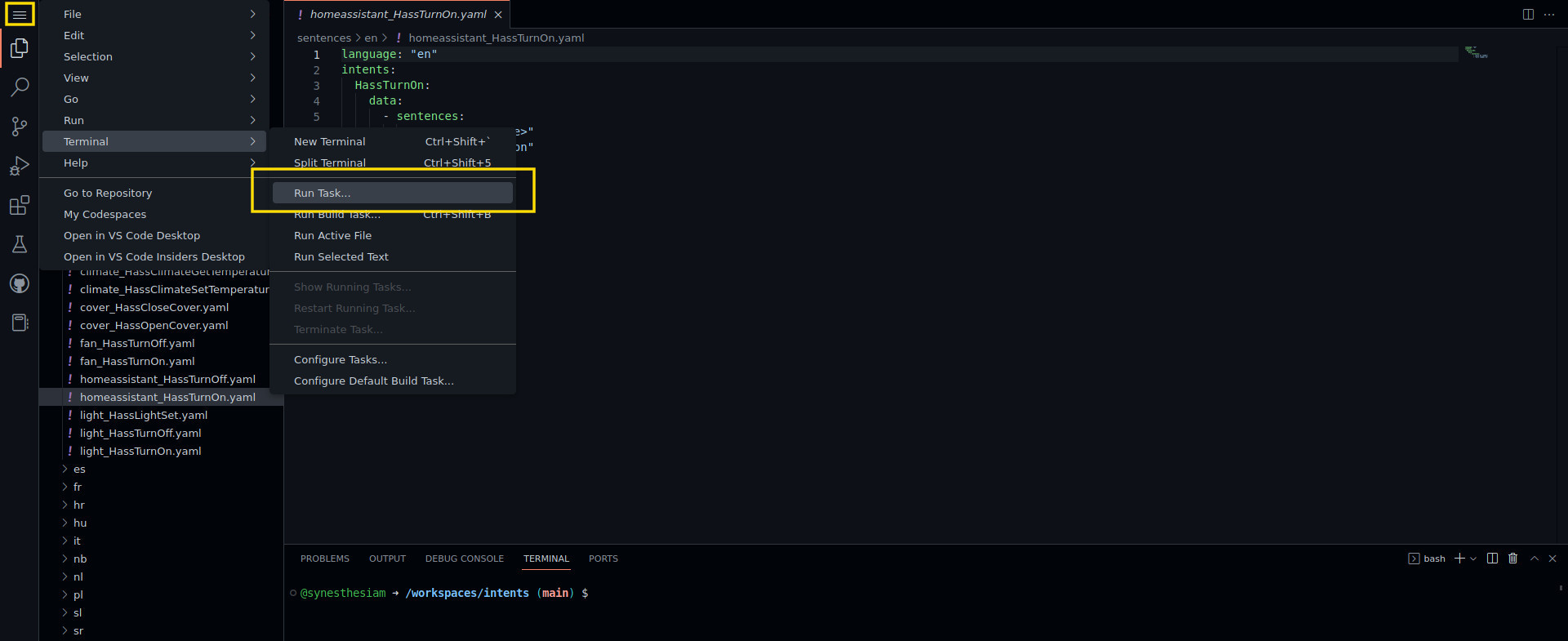1568x641 pixels.
Task: Split the terminal panel
Action: [1492, 559]
